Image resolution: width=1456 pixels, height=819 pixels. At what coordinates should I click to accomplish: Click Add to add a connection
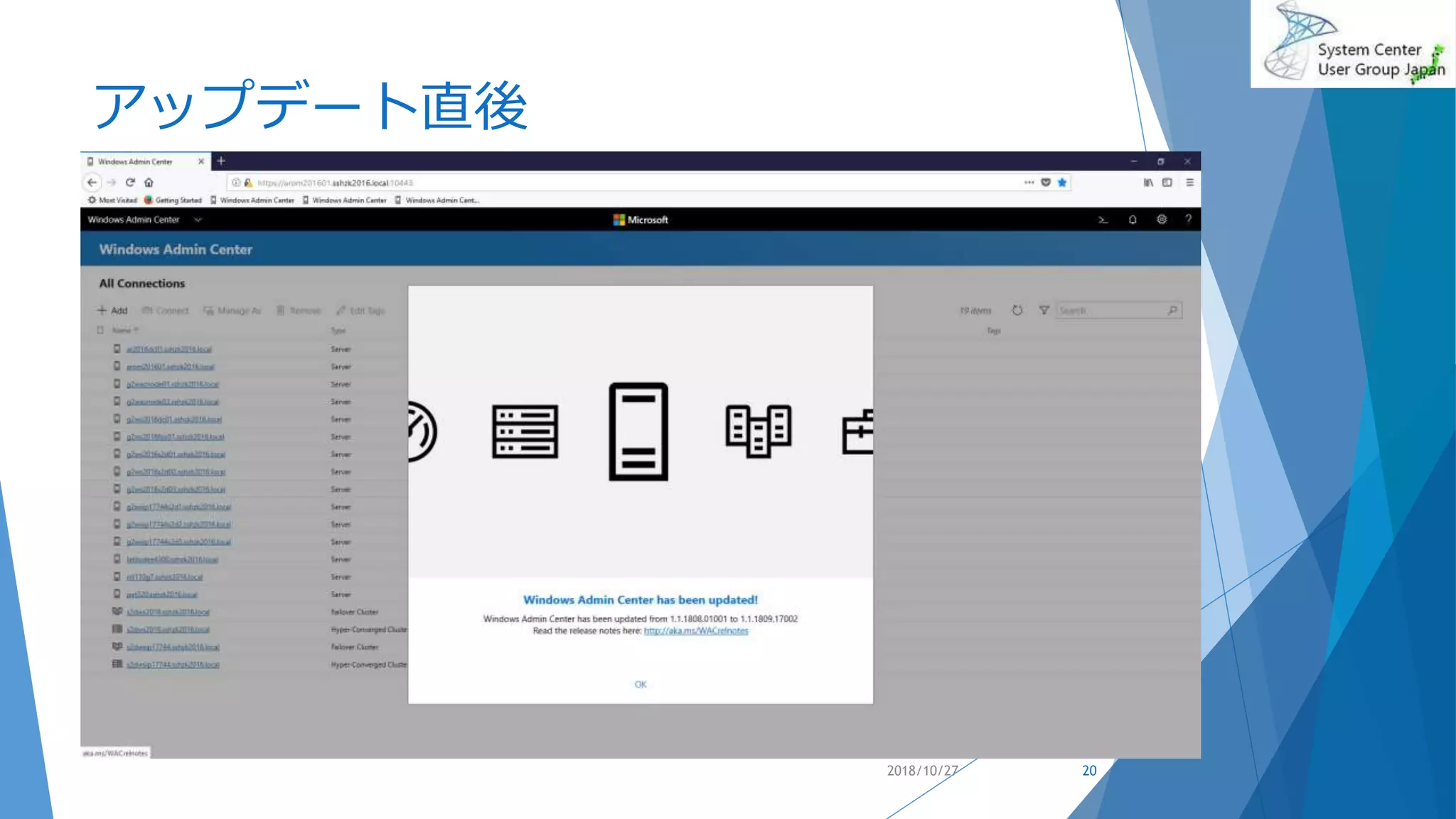pyautogui.click(x=112, y=311)
